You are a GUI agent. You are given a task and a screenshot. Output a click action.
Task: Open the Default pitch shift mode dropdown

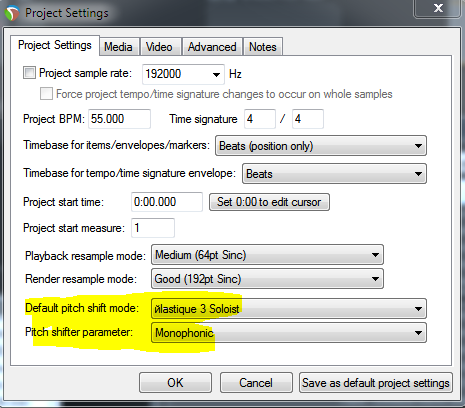pyautogui.click(x=289, y=309)
